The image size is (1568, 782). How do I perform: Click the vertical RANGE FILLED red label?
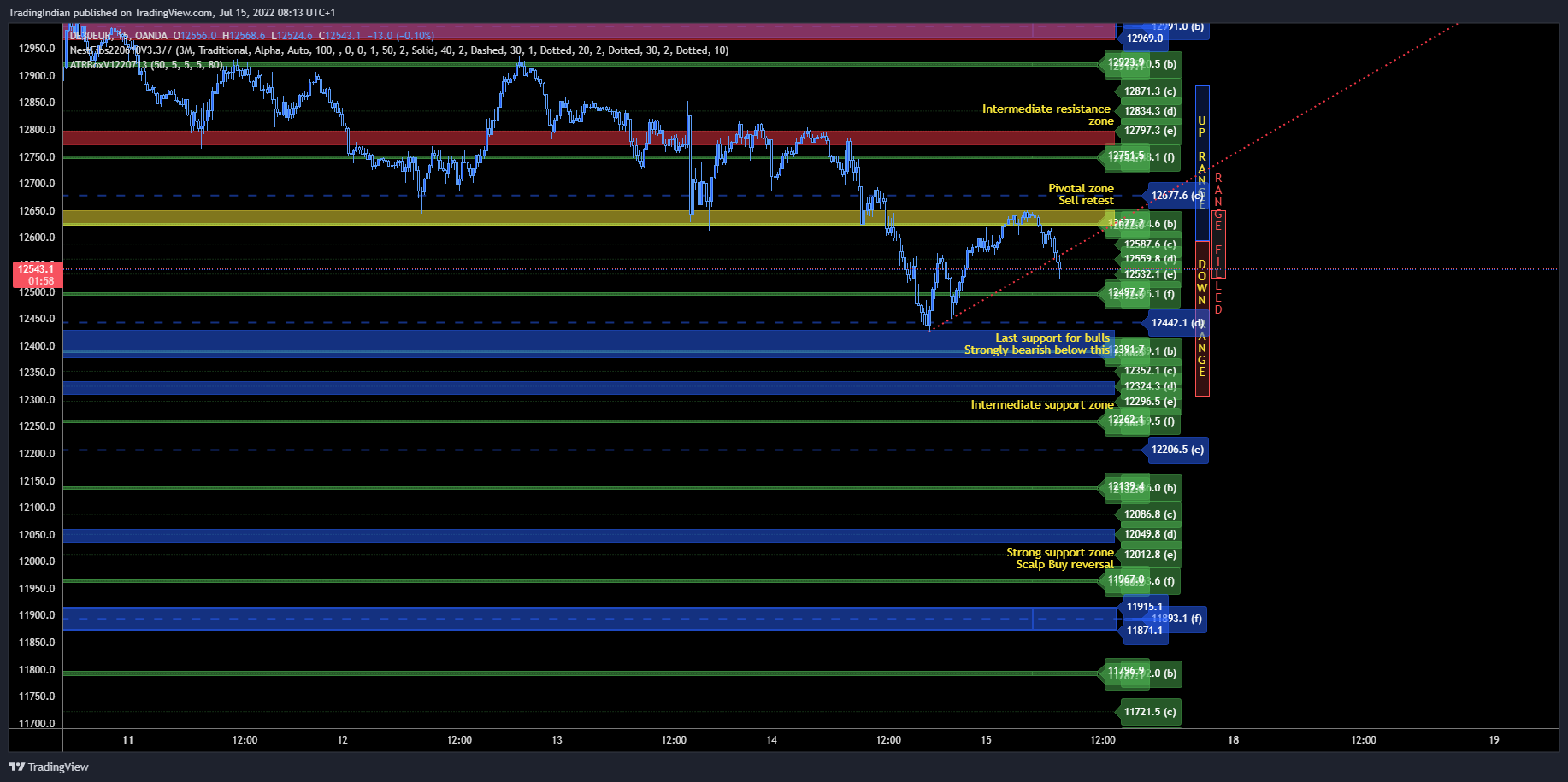[x=1218, y=244]
